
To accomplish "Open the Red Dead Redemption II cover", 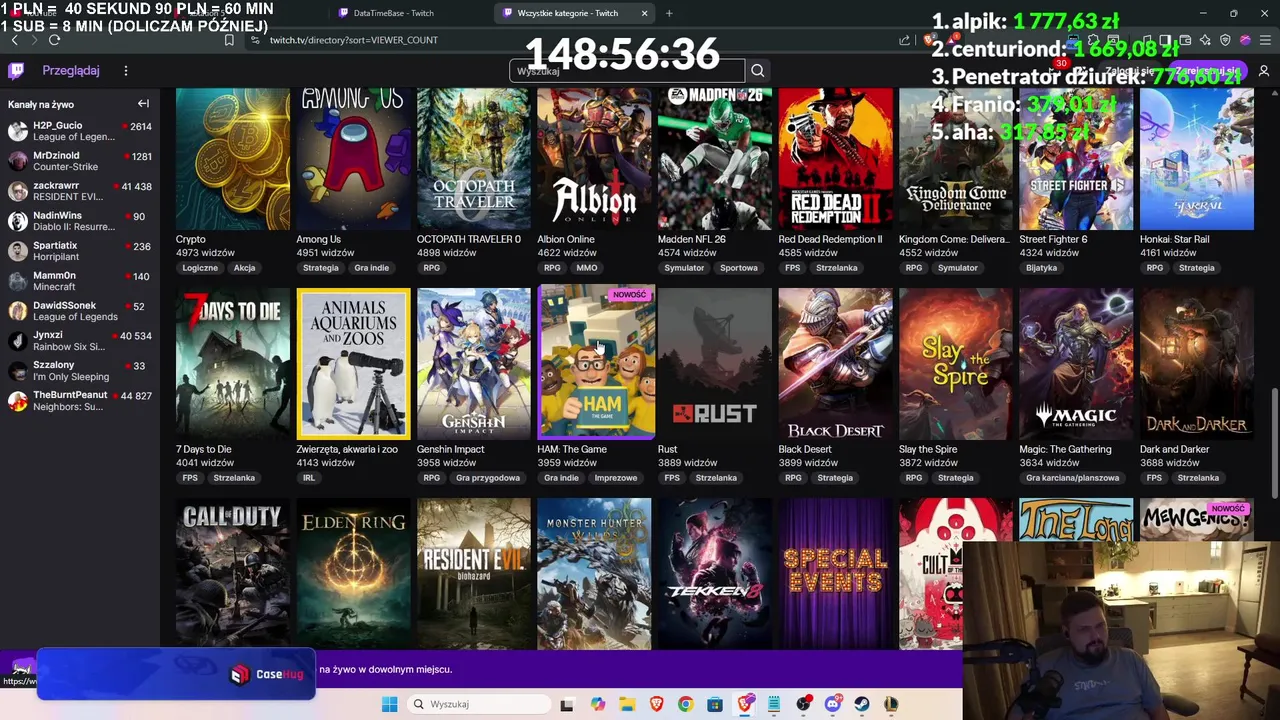I will coord(835,159).
